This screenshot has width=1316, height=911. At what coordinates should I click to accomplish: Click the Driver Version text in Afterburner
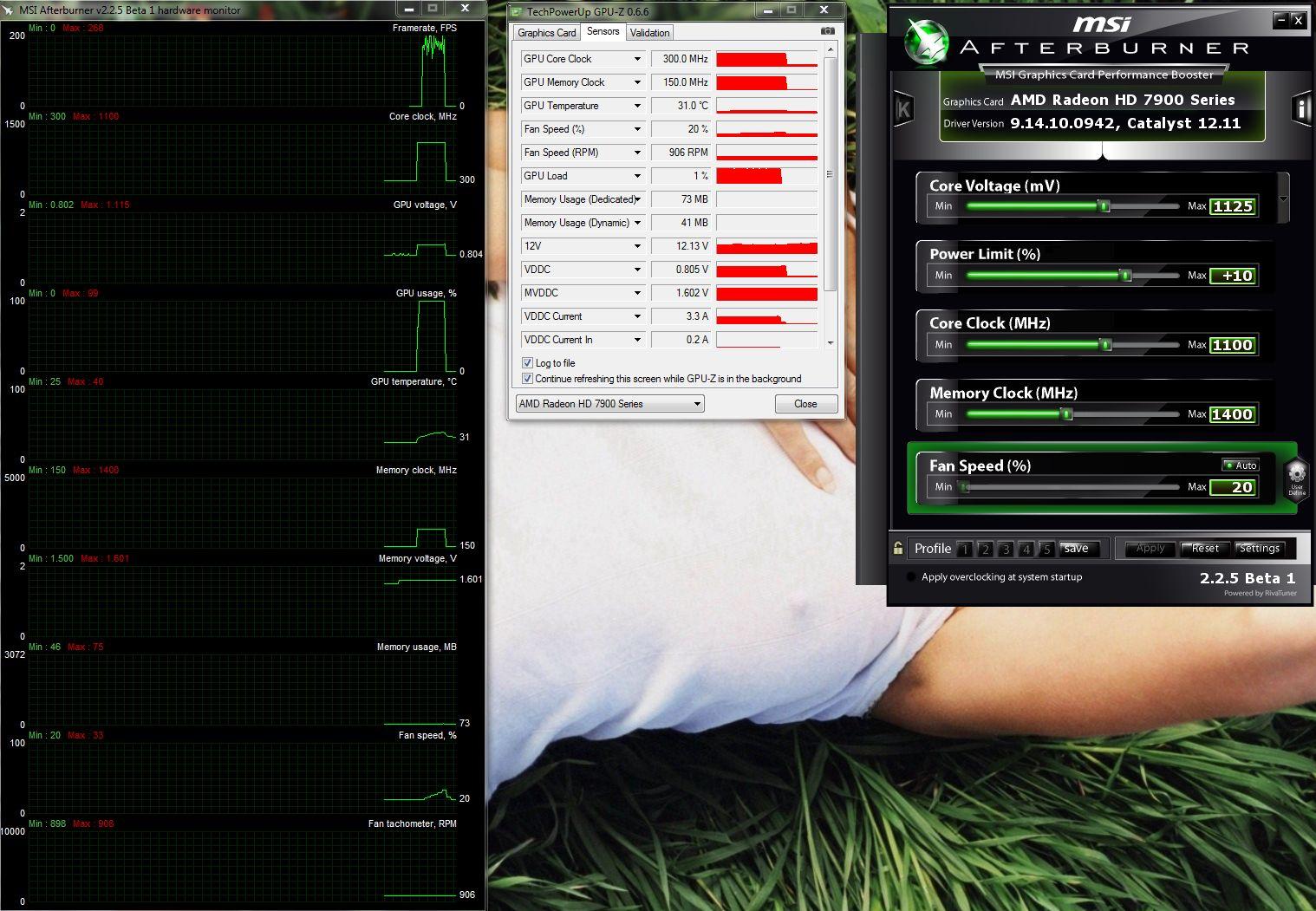(1091, 123)
